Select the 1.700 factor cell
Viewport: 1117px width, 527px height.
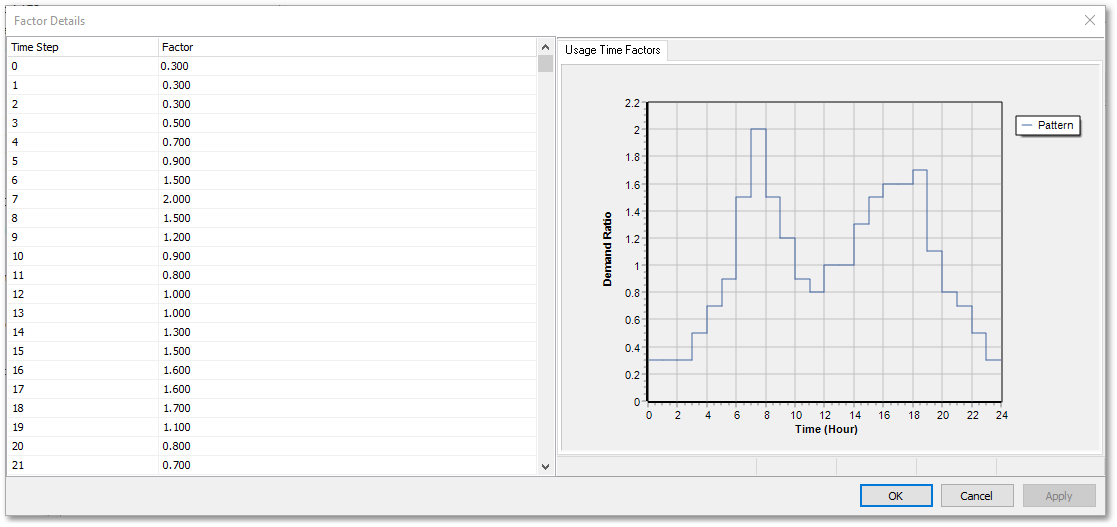click(x=347, y=408)
